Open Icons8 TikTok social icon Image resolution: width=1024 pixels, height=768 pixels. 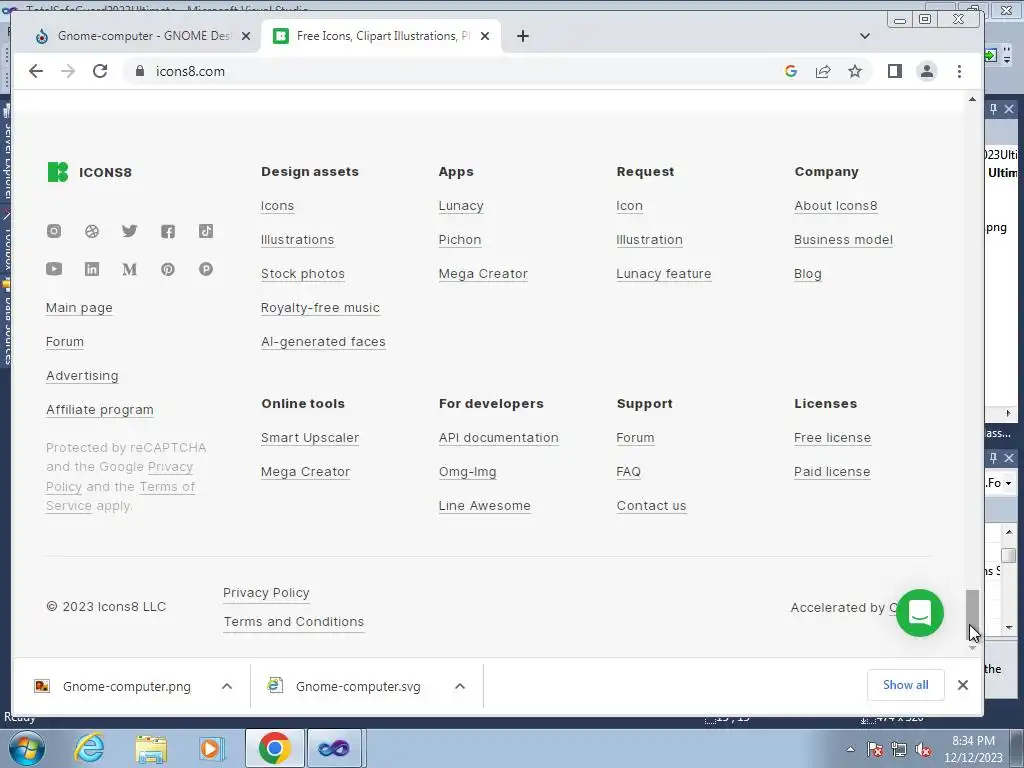206,231
